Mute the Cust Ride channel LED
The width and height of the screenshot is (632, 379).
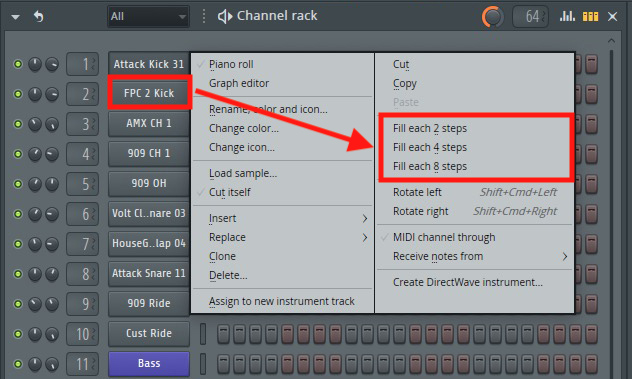pyautogui.click(x=18, y=334)
